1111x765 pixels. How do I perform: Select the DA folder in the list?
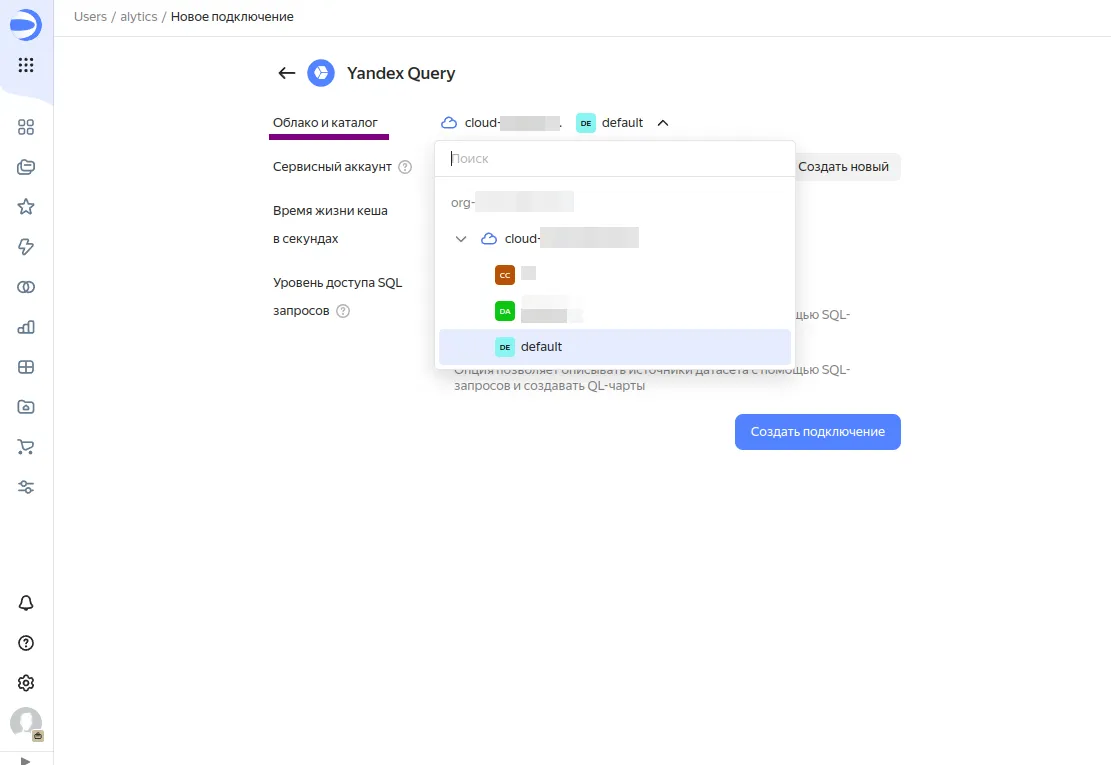pyautogui.click(x=614, y=311)
